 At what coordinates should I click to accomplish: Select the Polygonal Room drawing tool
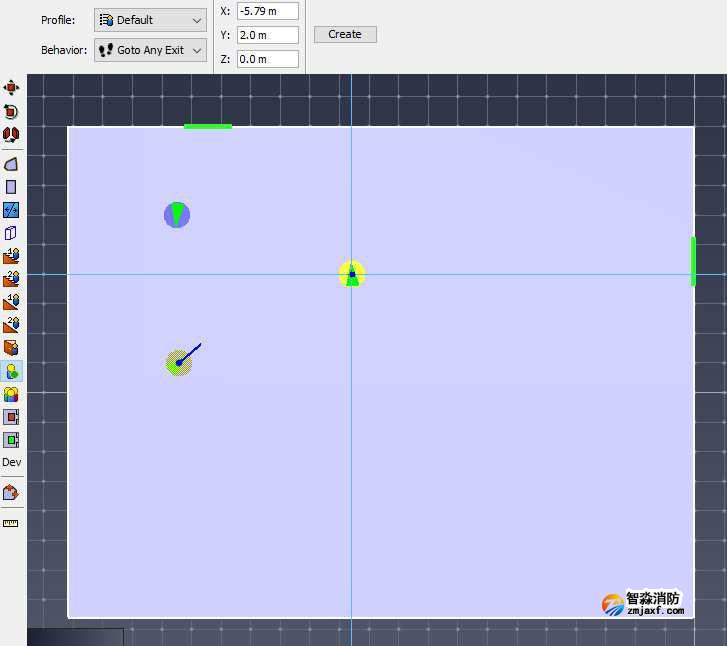tap(11, 164)
